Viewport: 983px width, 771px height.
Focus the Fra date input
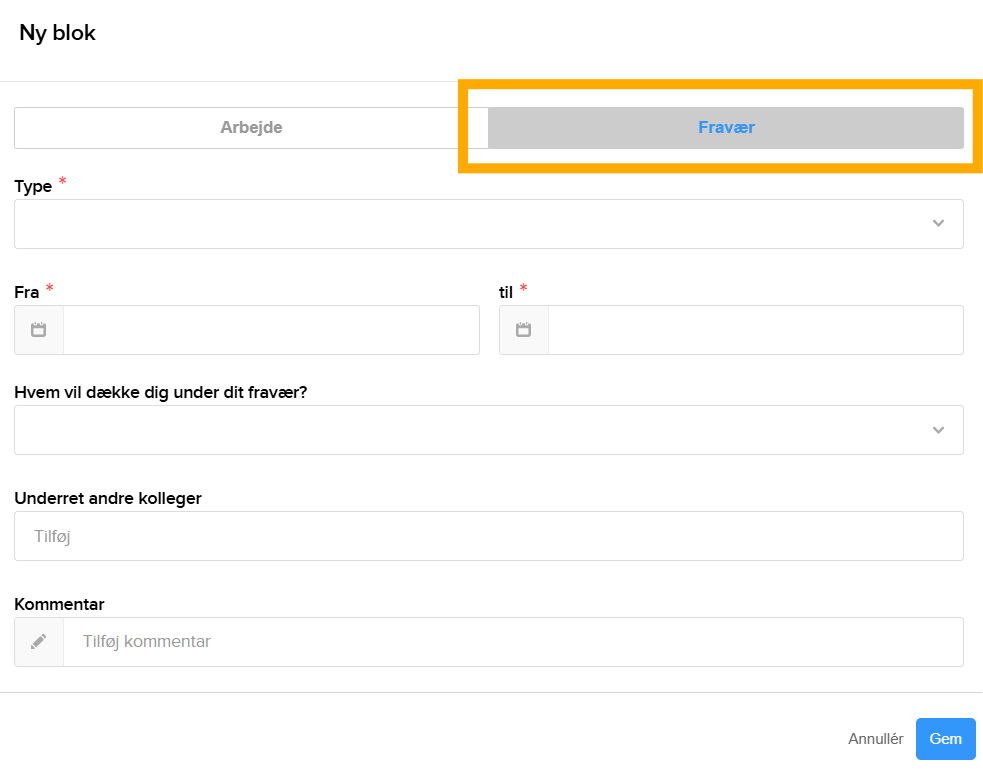click(270, 330)
